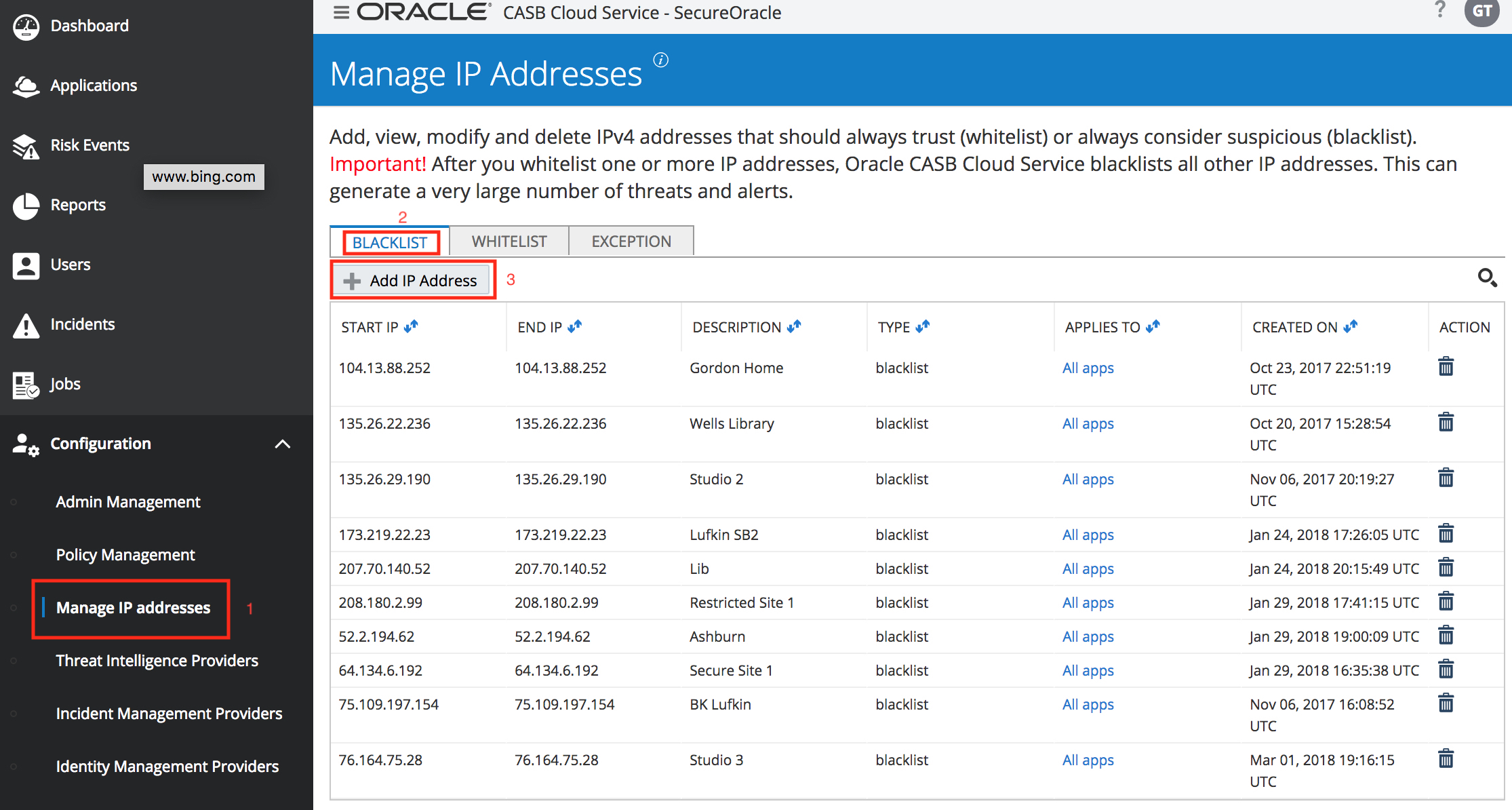The width and height of the screenshot is (1512, 810).
Task: Click the BK Lufkin description cell
Action: point(720,704)
